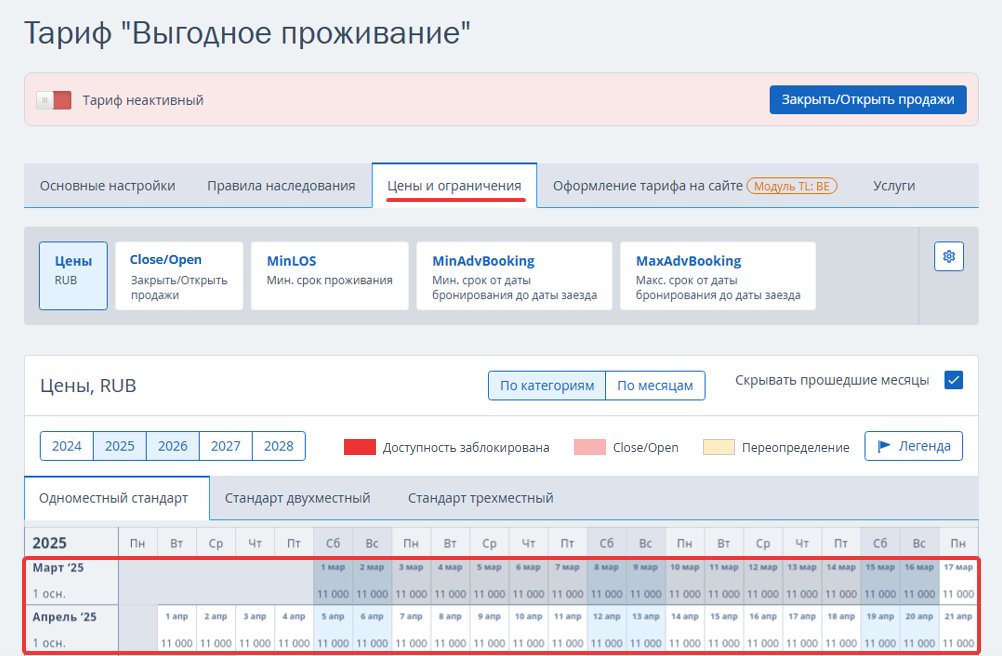This screenshot has width=1002, height=656.
Task: Open the MinAdvBooking restriction card
Action: (x=514, y=275)
